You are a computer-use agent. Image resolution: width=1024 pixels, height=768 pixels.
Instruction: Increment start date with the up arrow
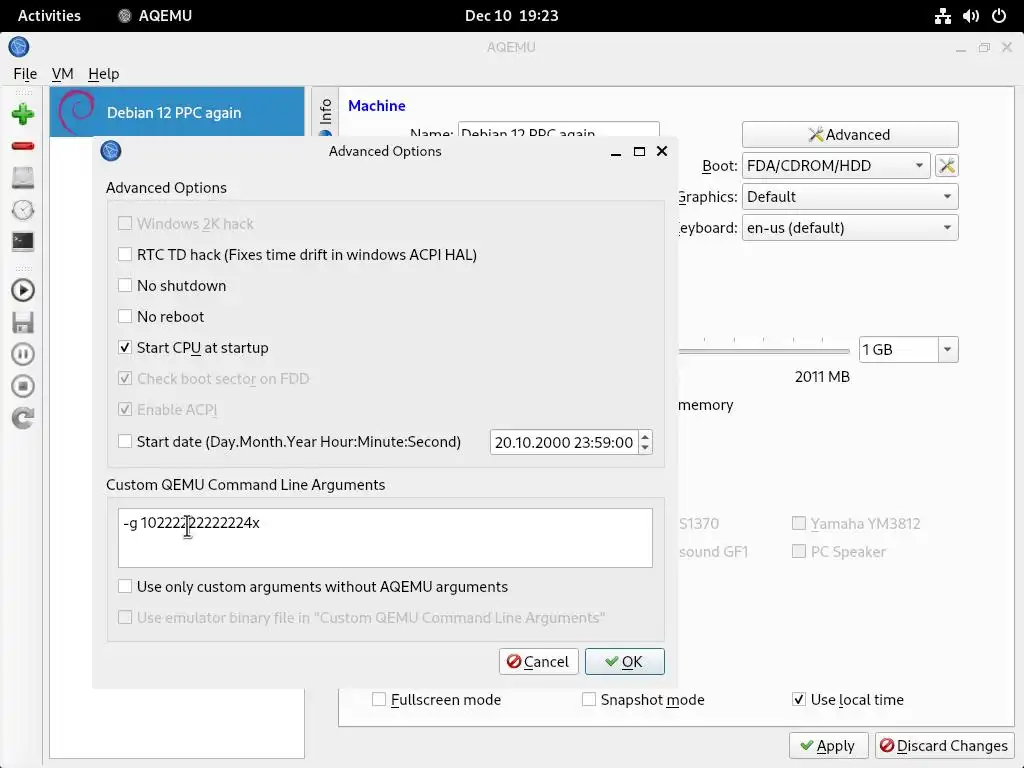click(645, 437)
